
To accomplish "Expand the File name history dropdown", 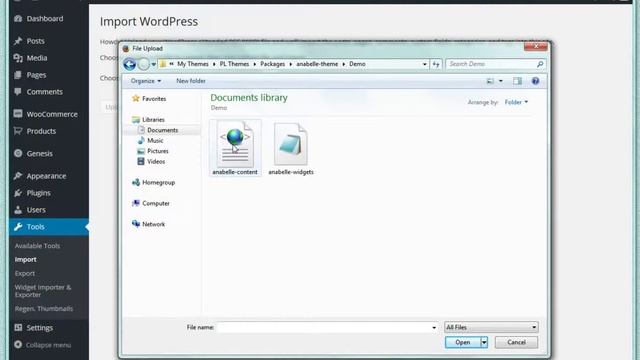I will point(433,327).
